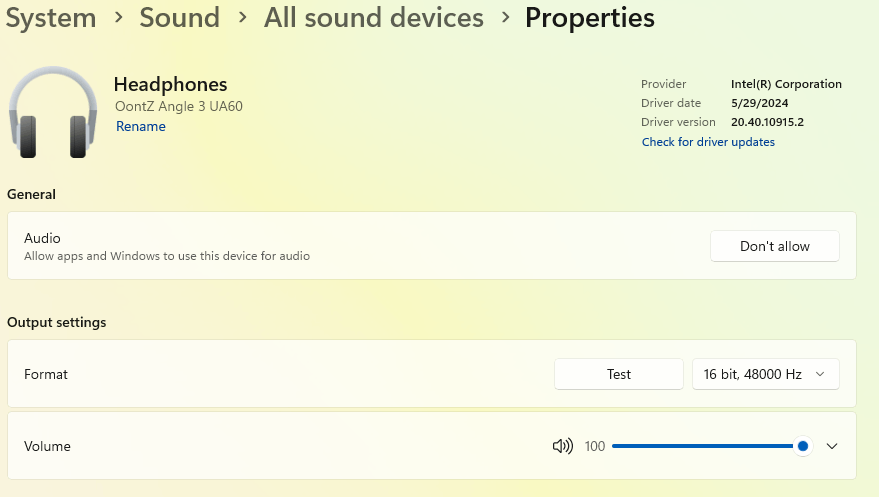Click the OontZ Angle 3 UA60 device name

pos(178,106)
